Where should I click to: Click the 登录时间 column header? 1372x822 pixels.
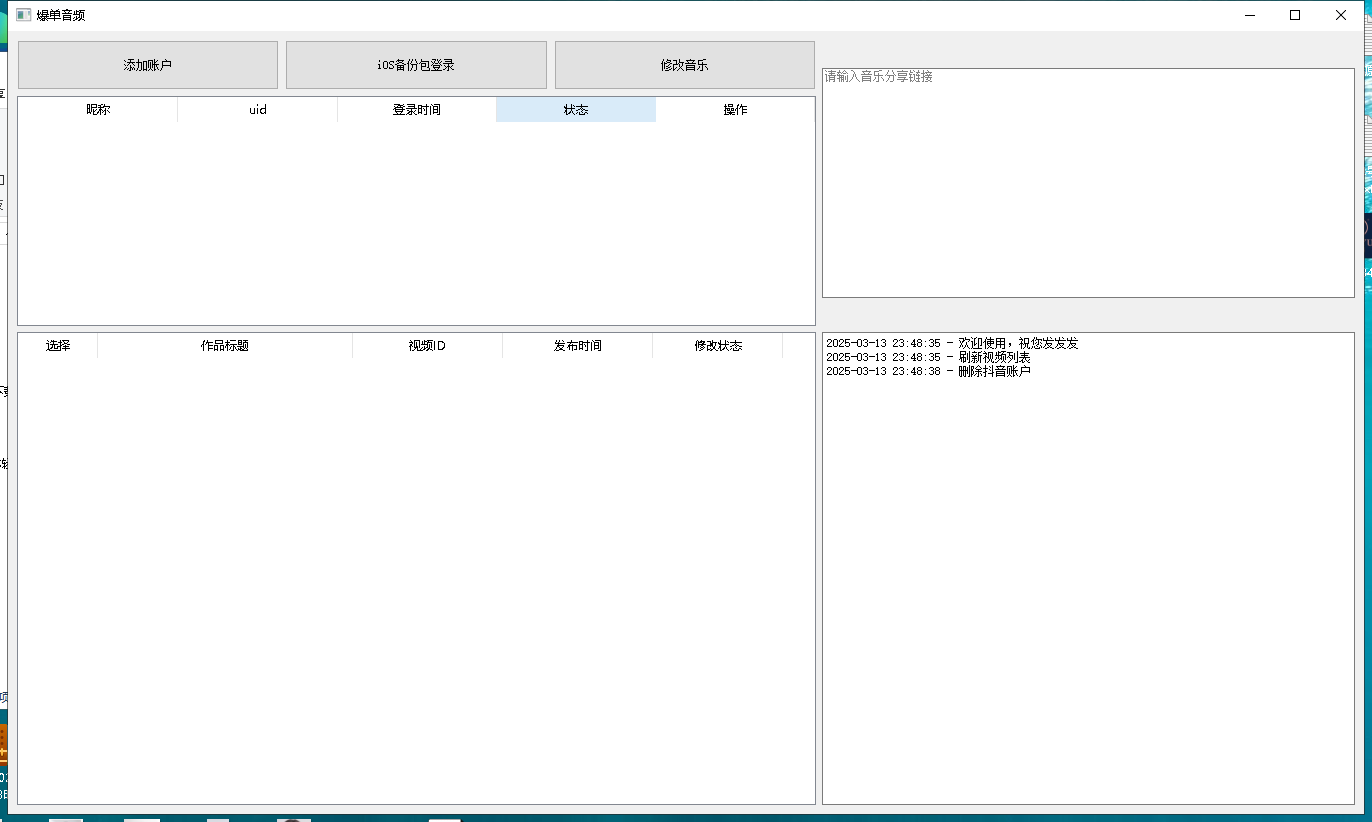tap(416, 110)
